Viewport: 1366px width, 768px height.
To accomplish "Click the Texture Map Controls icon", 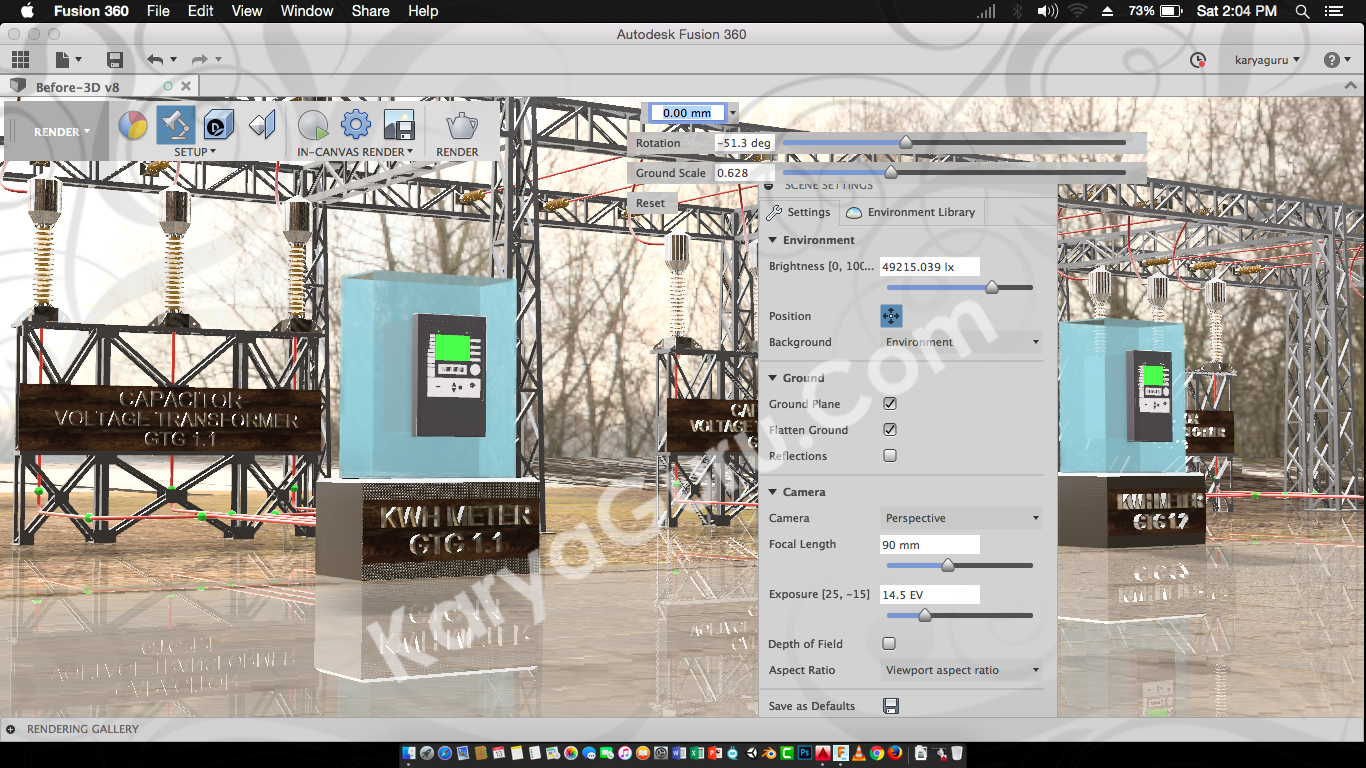I will click(262, 125).
